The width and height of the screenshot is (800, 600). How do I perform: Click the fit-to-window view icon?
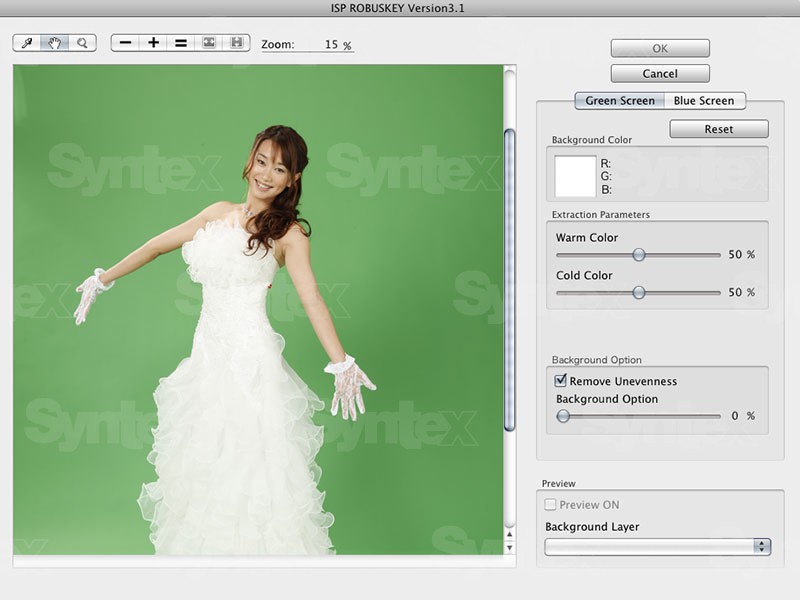pyautogui.click(x=209, y=43)
